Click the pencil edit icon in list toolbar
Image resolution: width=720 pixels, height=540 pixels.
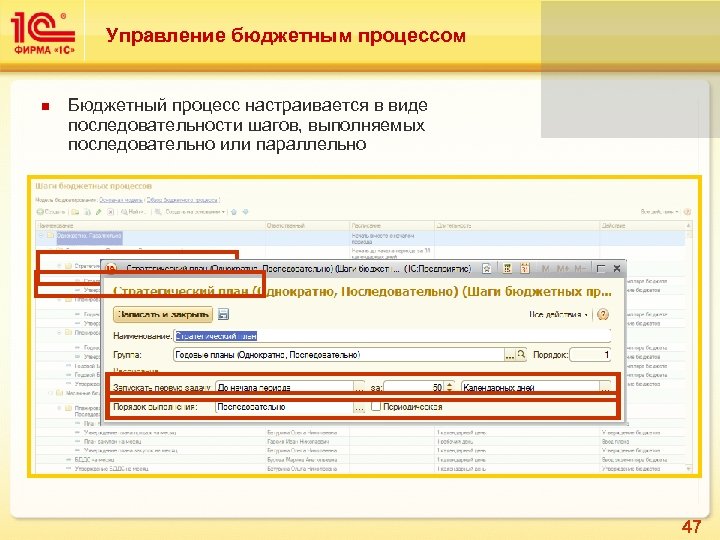99,212
